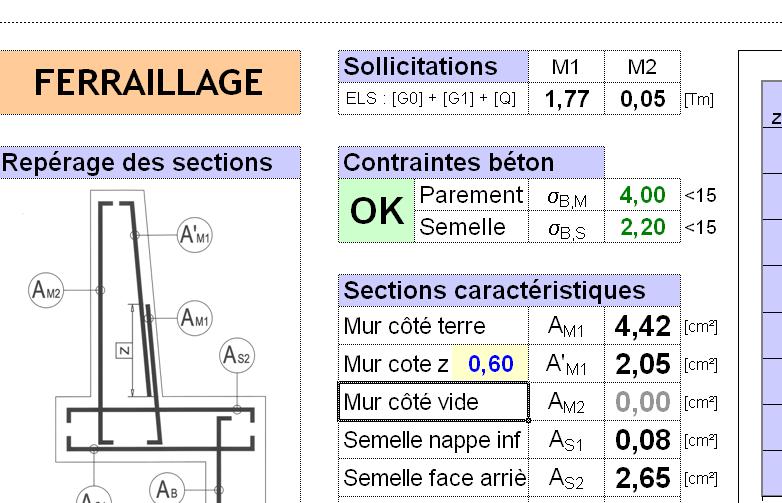Select the orange FERRAILLAGE title banner

(x=149, y=82)
